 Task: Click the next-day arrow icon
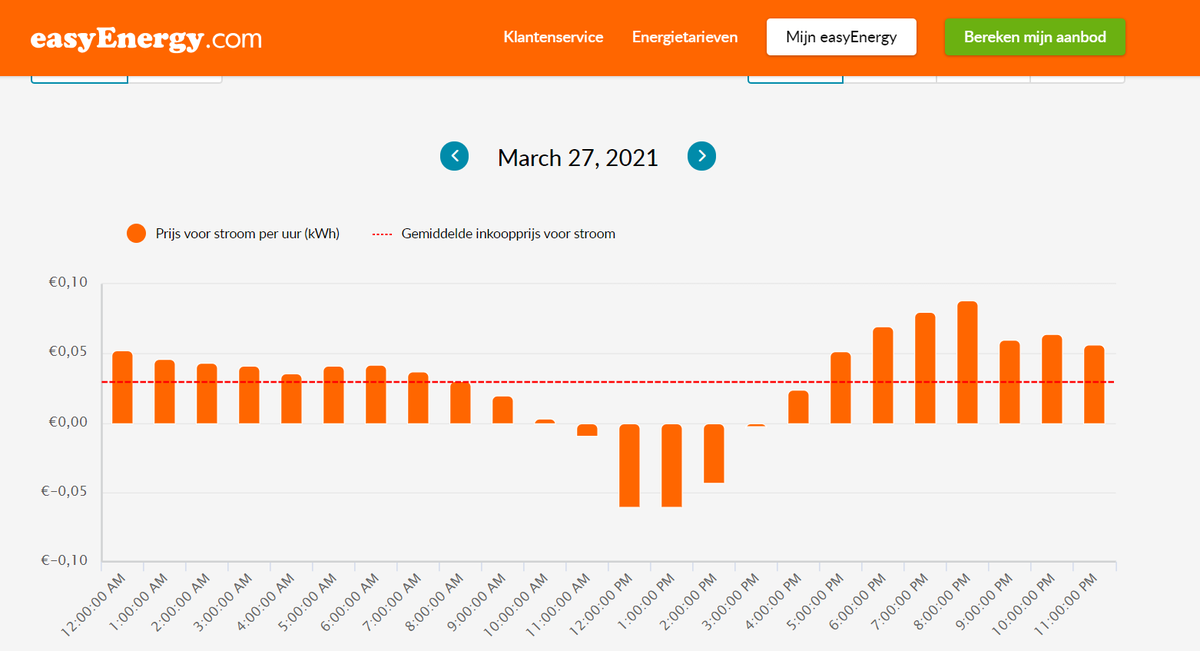pyautogui.click(x=701, y=156)
